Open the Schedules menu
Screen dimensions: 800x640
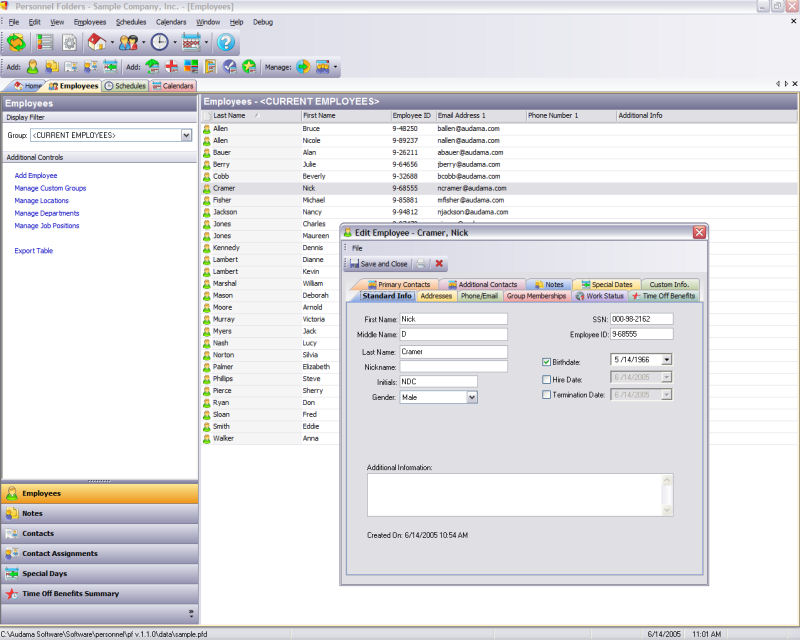[130, 21]
